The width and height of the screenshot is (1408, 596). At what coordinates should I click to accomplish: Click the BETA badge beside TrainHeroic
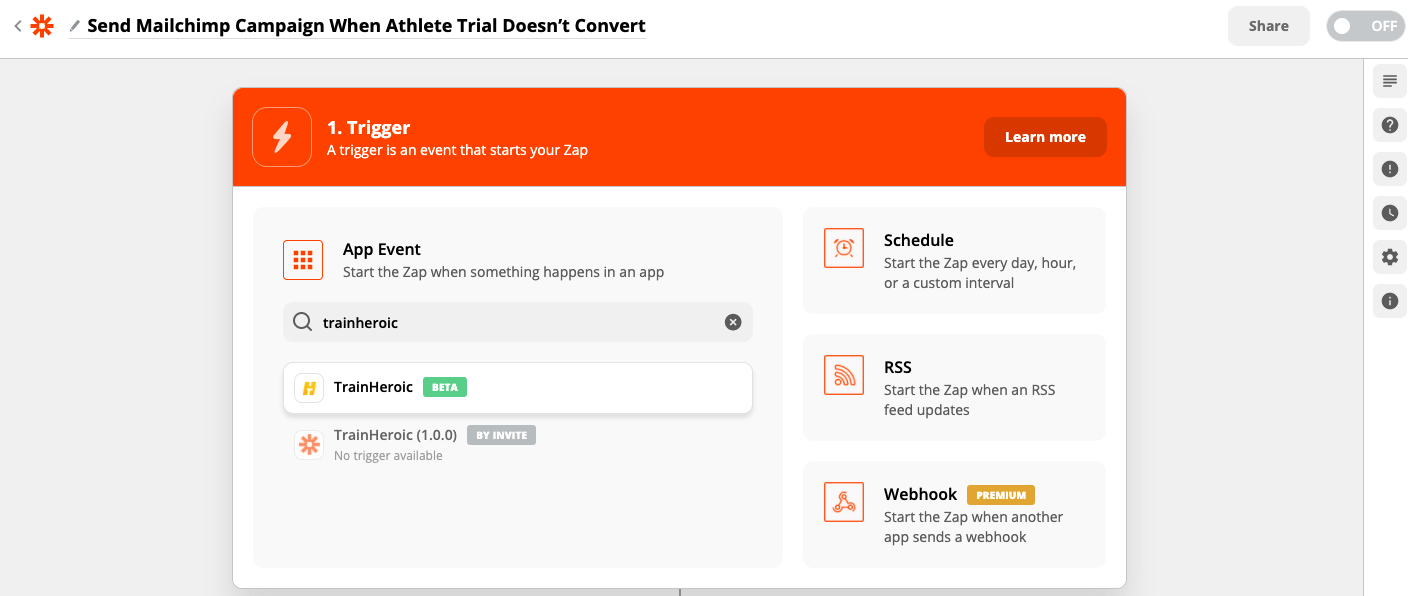pos(445,387)
